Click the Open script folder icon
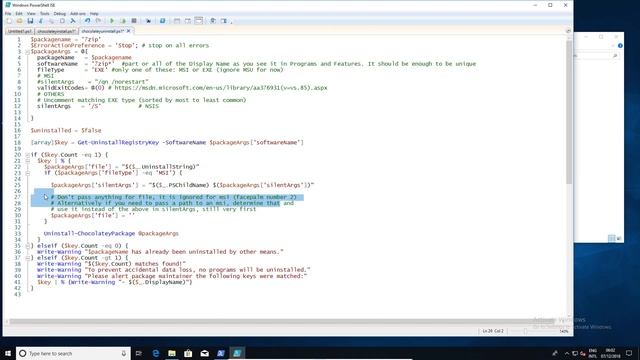640x360 pixels. pos(20,20)
